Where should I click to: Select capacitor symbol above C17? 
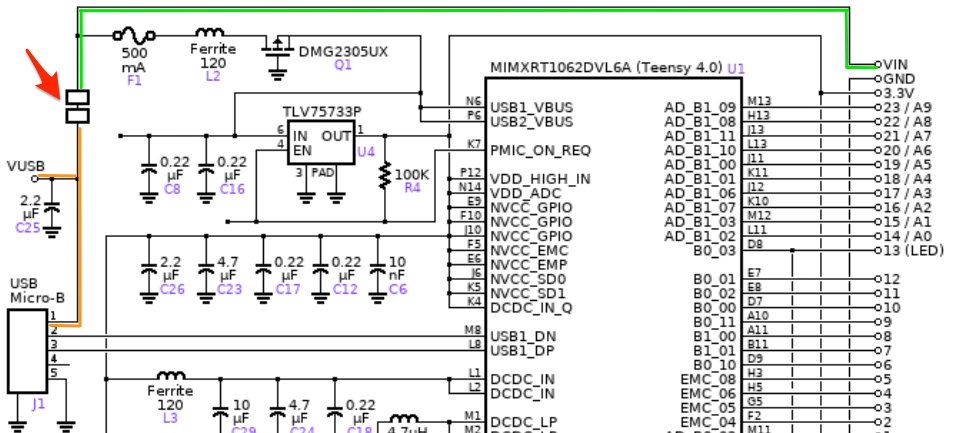tap(263, 268)
